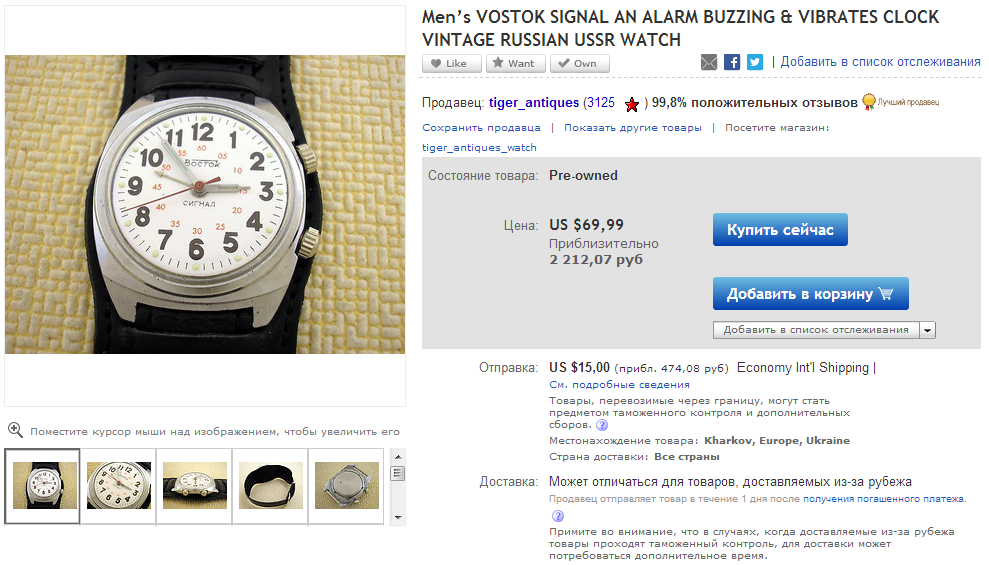Click the Купить сейчас button

[780, 230]
